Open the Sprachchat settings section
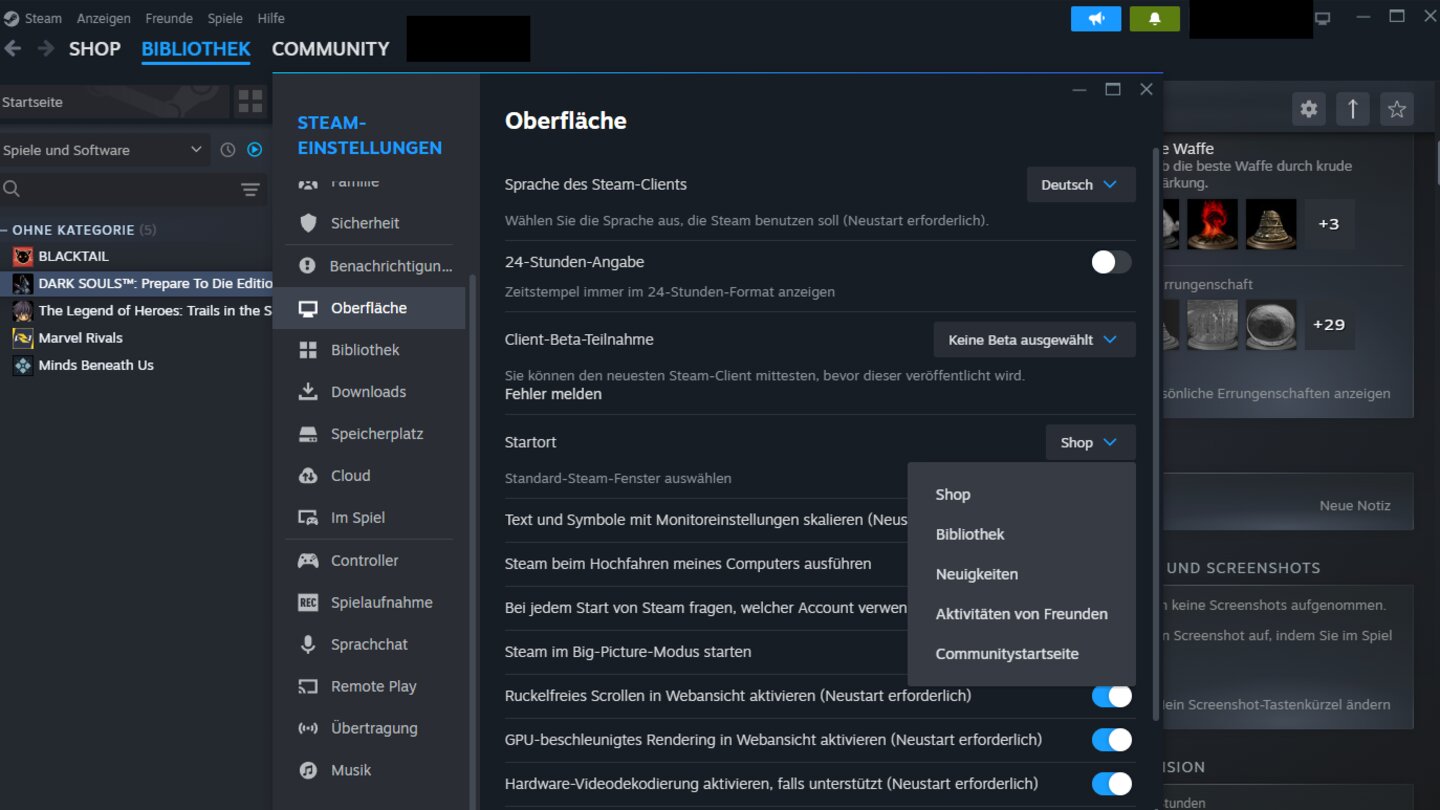The width and height of the screenshot is (1440, 810). tap(370, 644)
